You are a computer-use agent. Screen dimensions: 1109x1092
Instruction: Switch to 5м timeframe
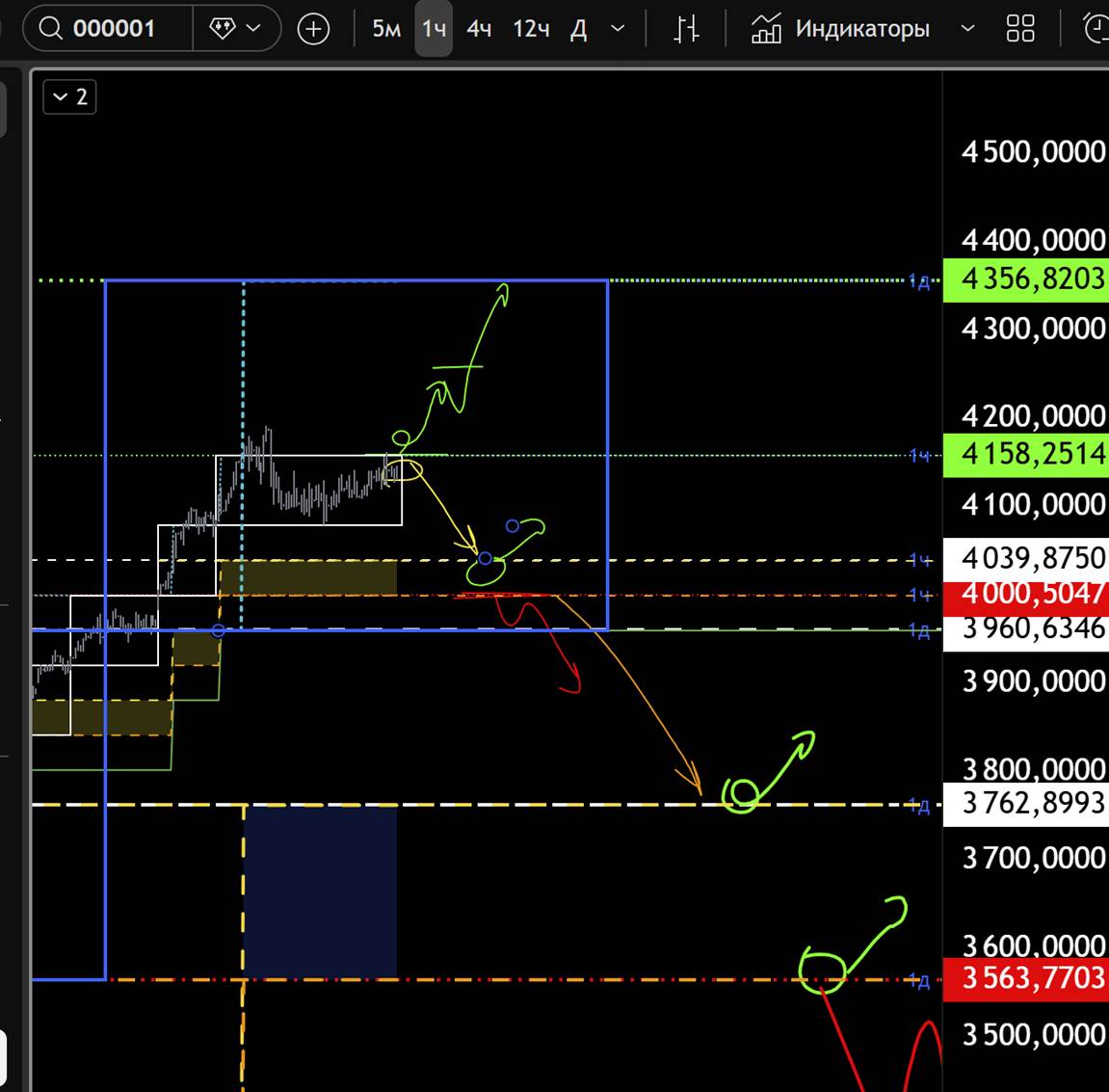[386, 29]
